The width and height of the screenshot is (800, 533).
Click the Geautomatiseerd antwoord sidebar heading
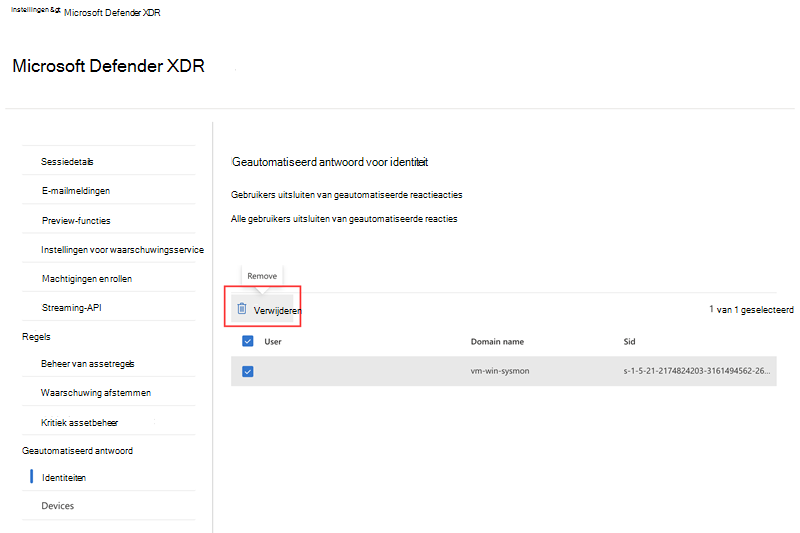click(x=77, y=451)
